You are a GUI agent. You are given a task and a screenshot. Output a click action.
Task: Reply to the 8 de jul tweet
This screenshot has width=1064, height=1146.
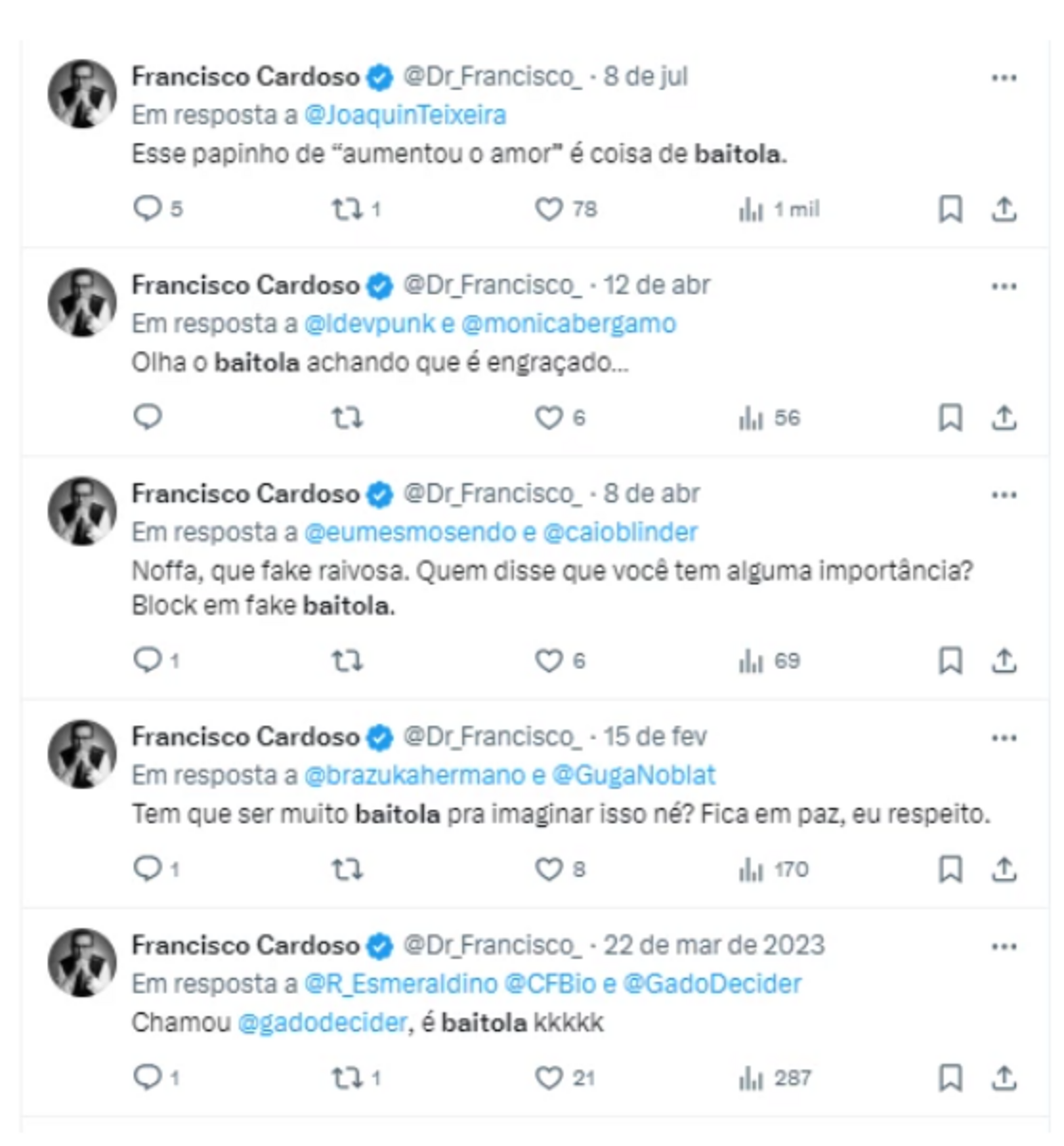(148, 208)
